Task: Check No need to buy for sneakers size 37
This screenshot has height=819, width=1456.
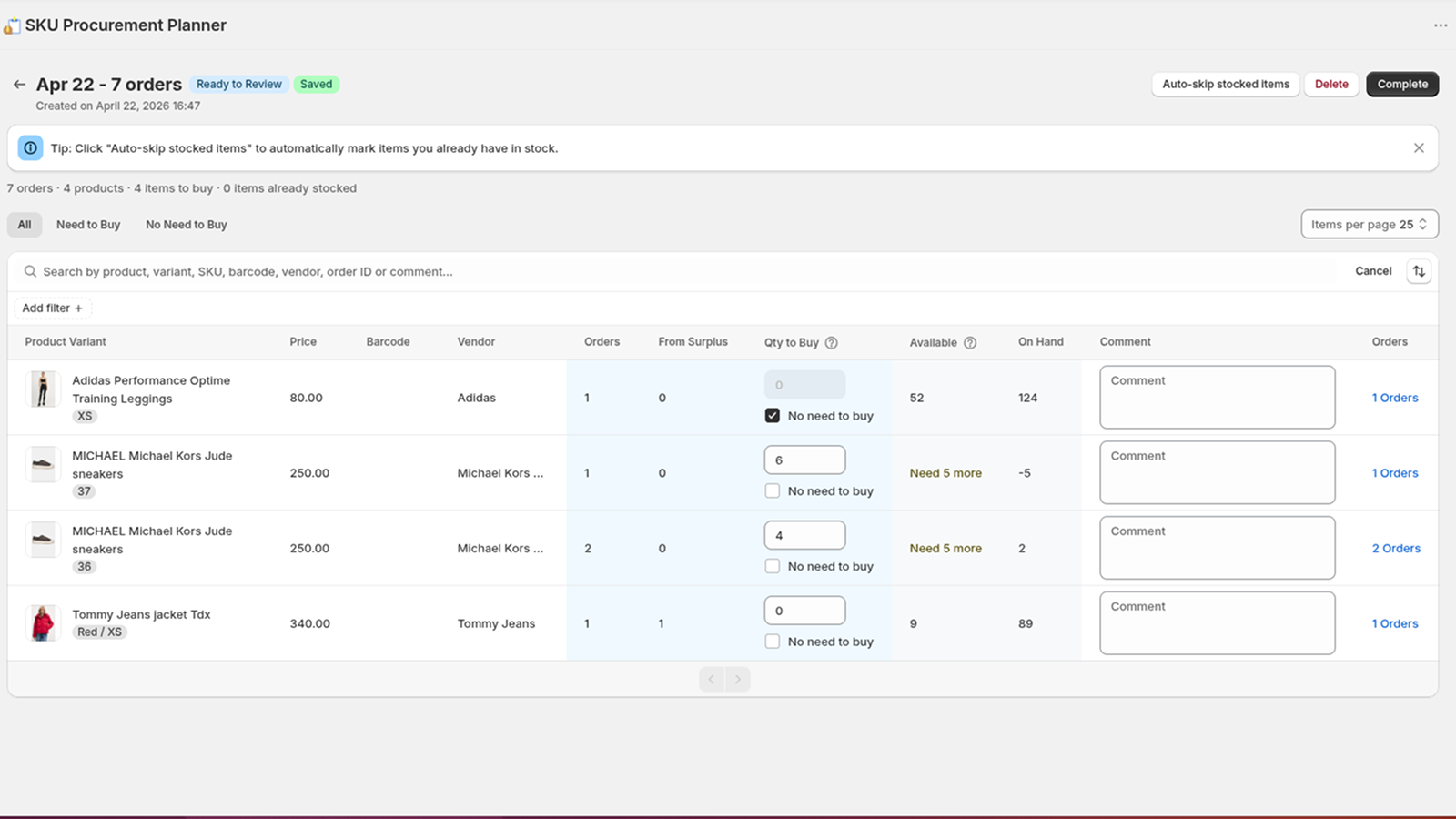Action: click(773, 491)
